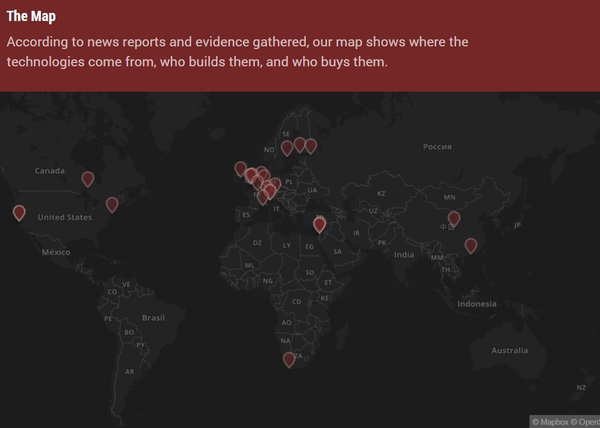
Task: Click the "IR" Iran label
Action: 356,233
